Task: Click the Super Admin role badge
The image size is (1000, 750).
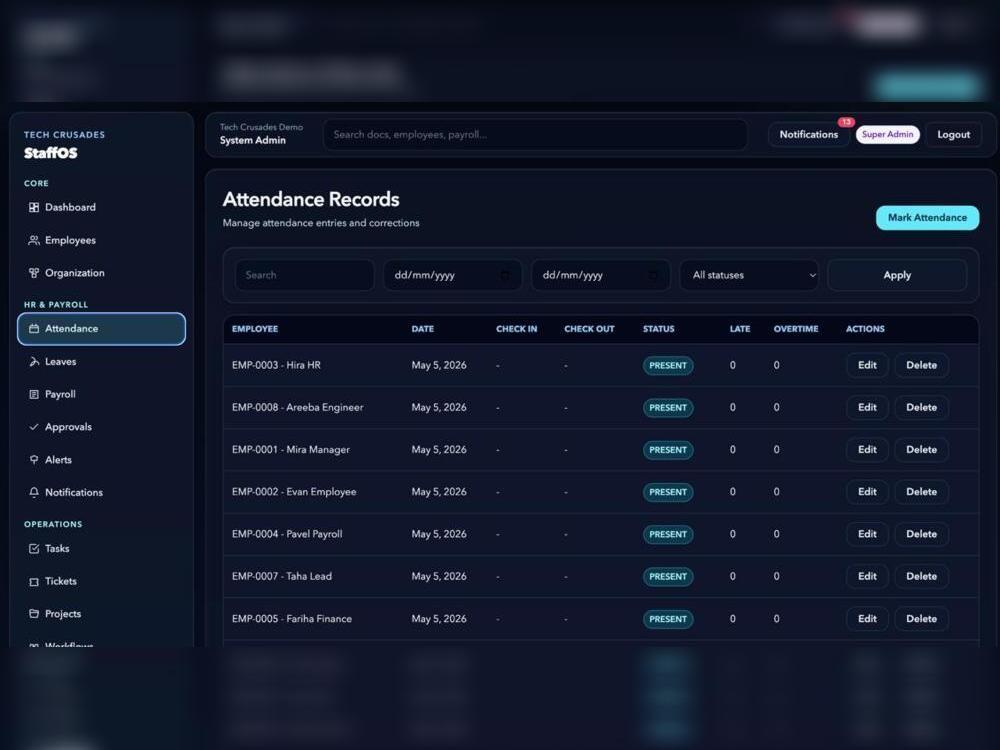Action: (x=887, y=135)
